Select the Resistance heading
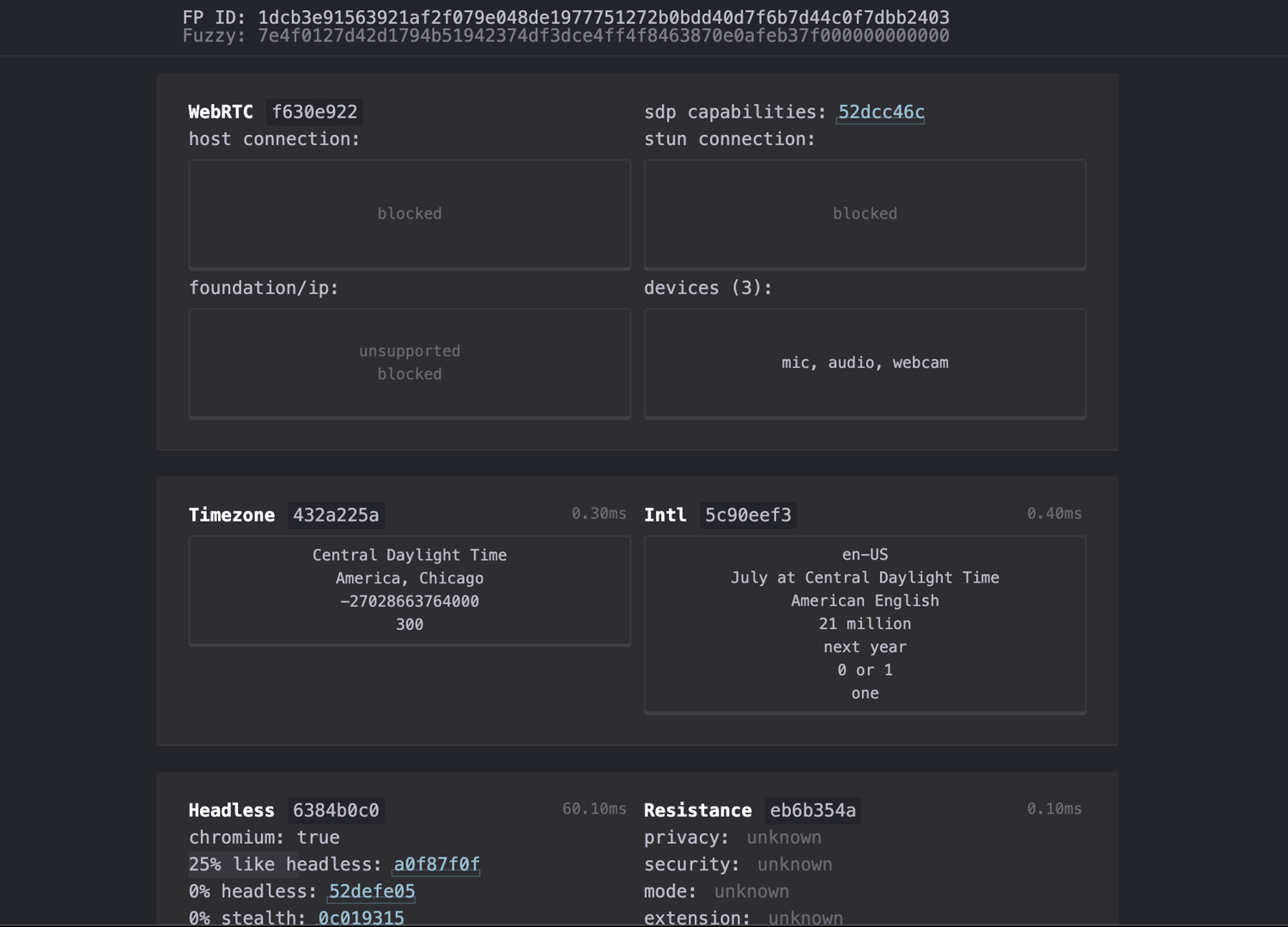Image resolution: width=1288 pixels, height=927 pixels. 698,811
